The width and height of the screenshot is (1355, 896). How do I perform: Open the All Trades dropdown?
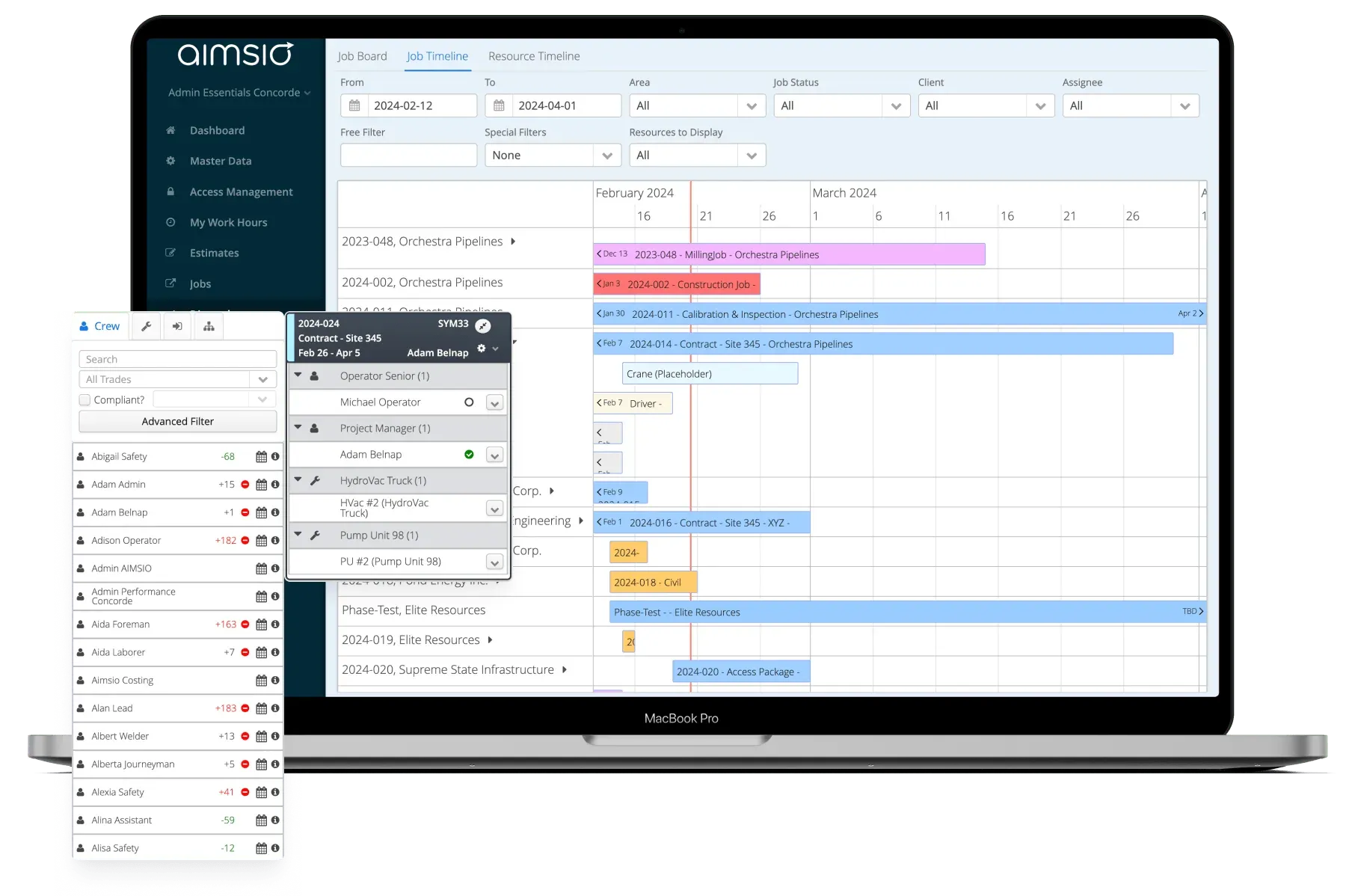[262, 379]
